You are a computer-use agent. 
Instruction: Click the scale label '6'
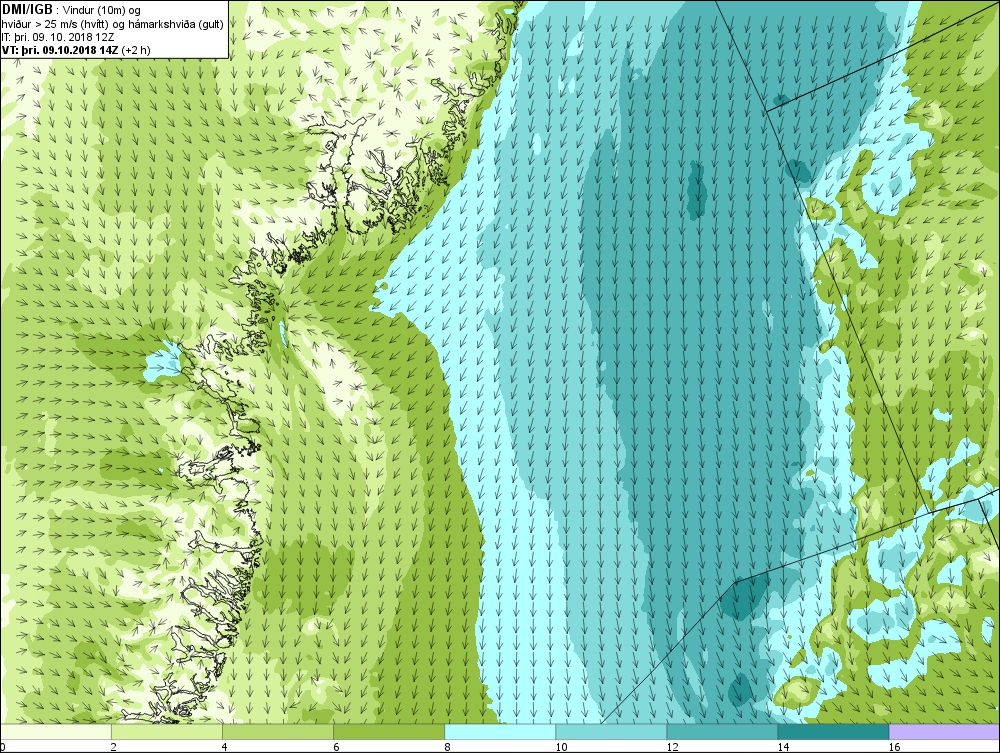point(336,747)
